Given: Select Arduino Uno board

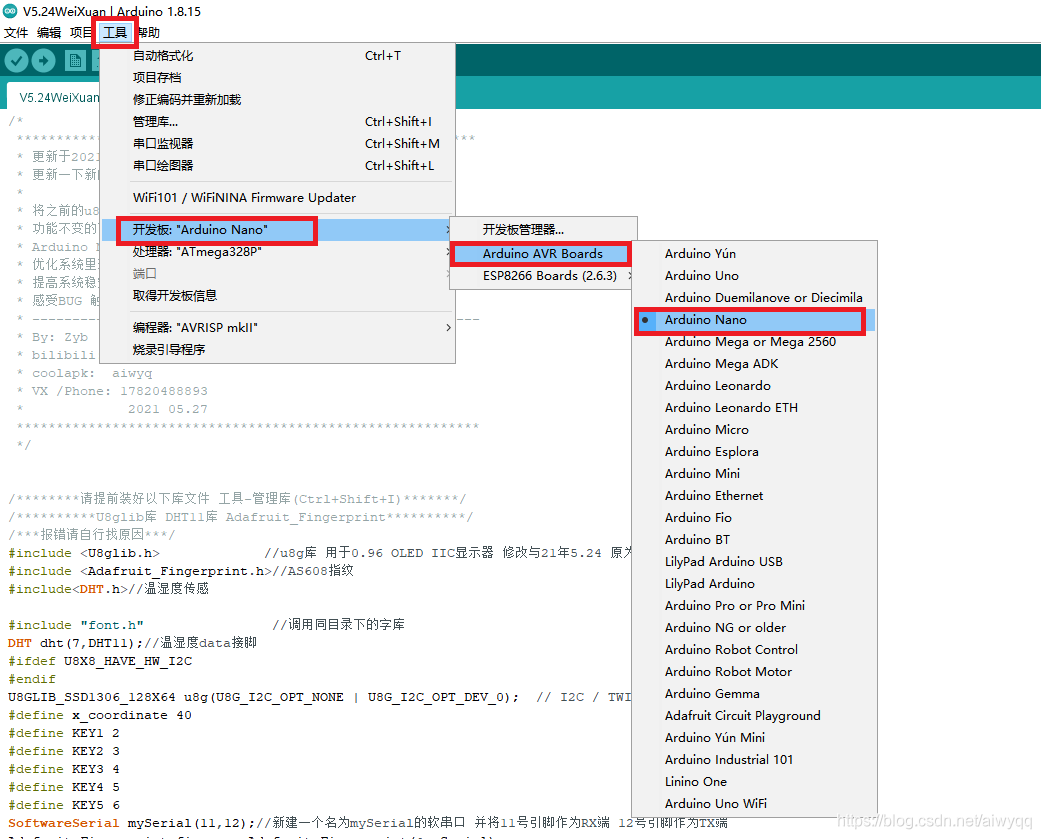Looking at the screenshot, I should coord(754,275).
